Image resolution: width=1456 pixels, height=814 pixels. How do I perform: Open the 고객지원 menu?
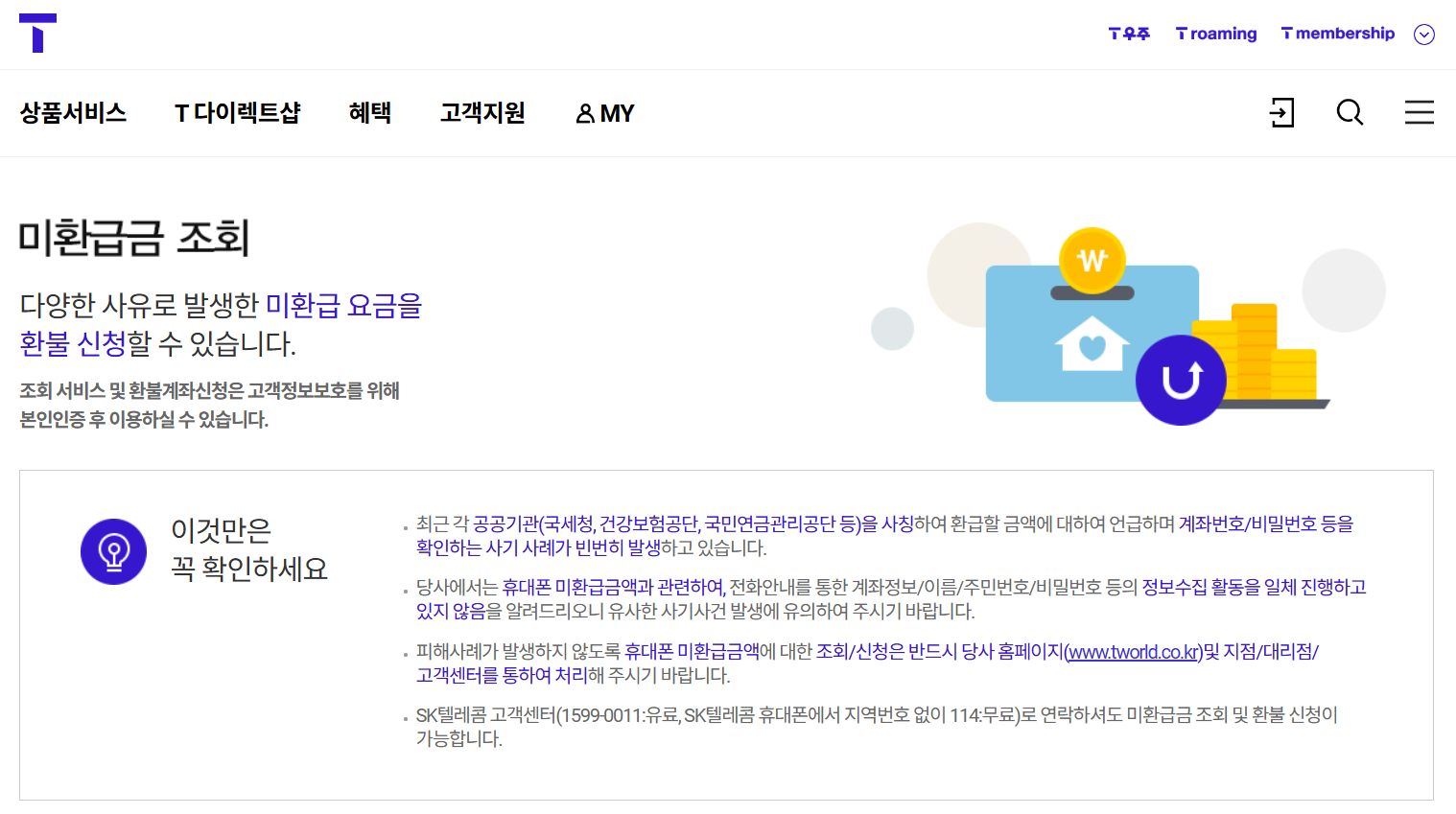pyautogui.click(x=482, y=113)
